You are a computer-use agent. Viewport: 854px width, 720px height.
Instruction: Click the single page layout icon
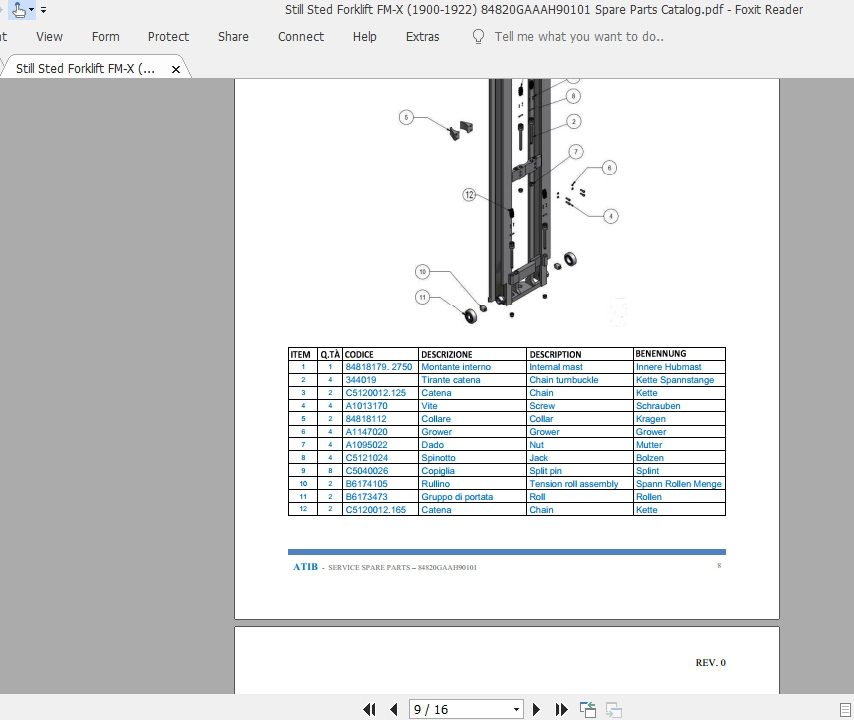[x=845, y=710]
